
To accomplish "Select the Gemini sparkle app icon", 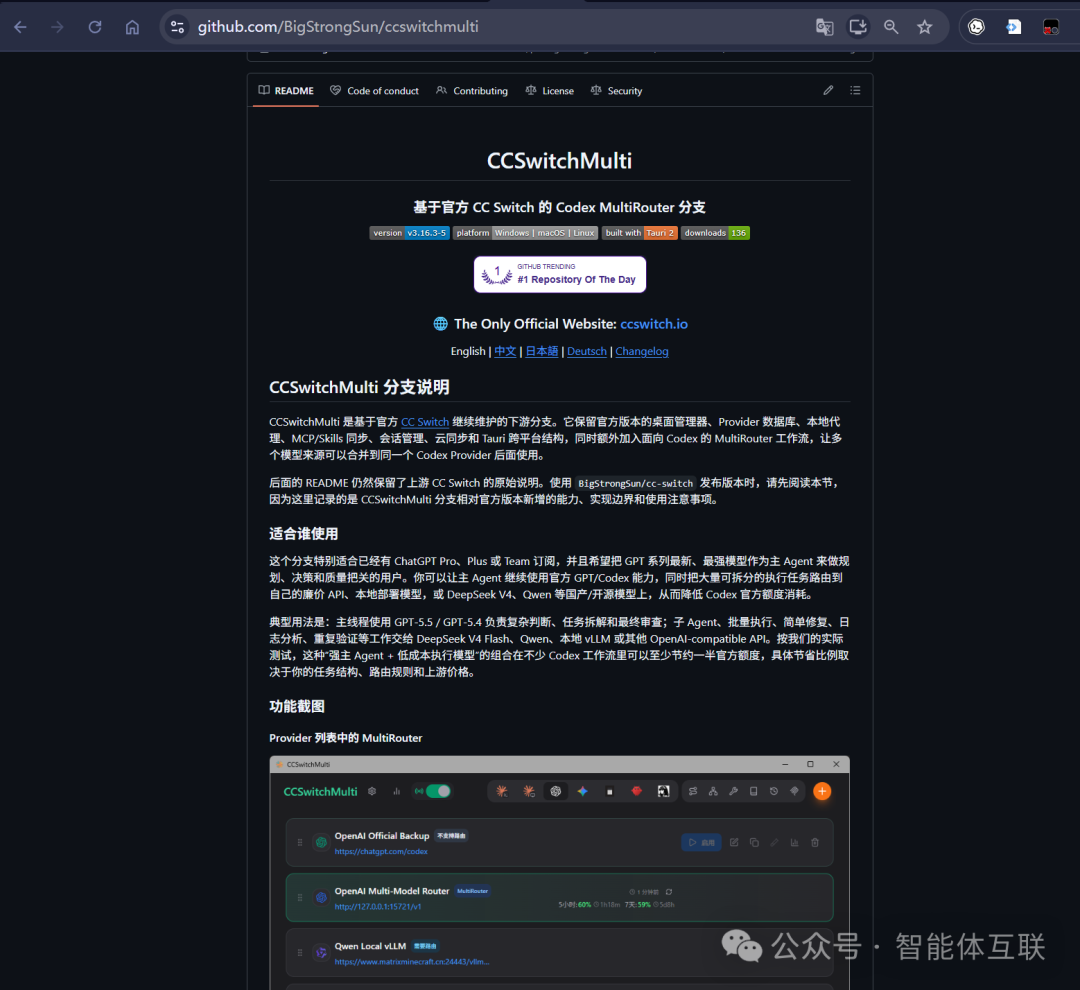I will click(x=583, y=791).
